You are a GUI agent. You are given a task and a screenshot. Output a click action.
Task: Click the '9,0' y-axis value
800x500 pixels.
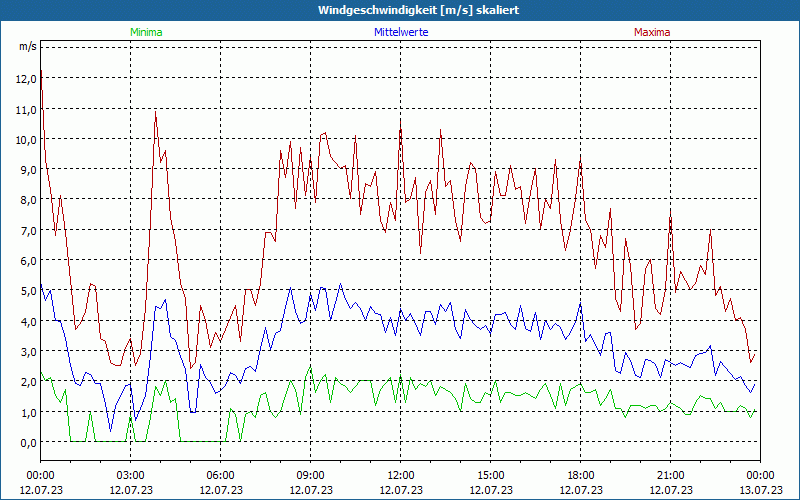30,170
